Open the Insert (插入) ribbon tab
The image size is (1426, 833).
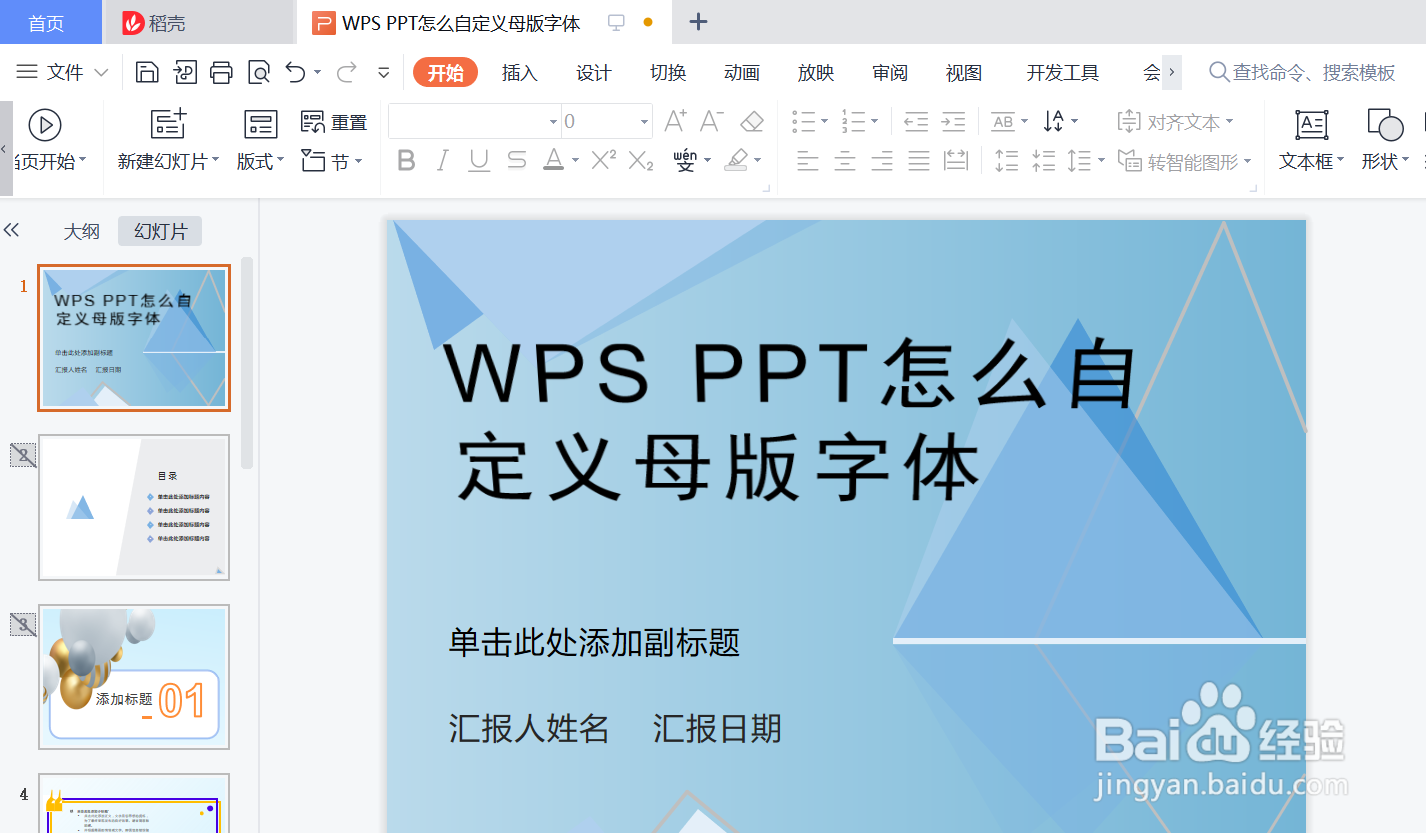520,73
